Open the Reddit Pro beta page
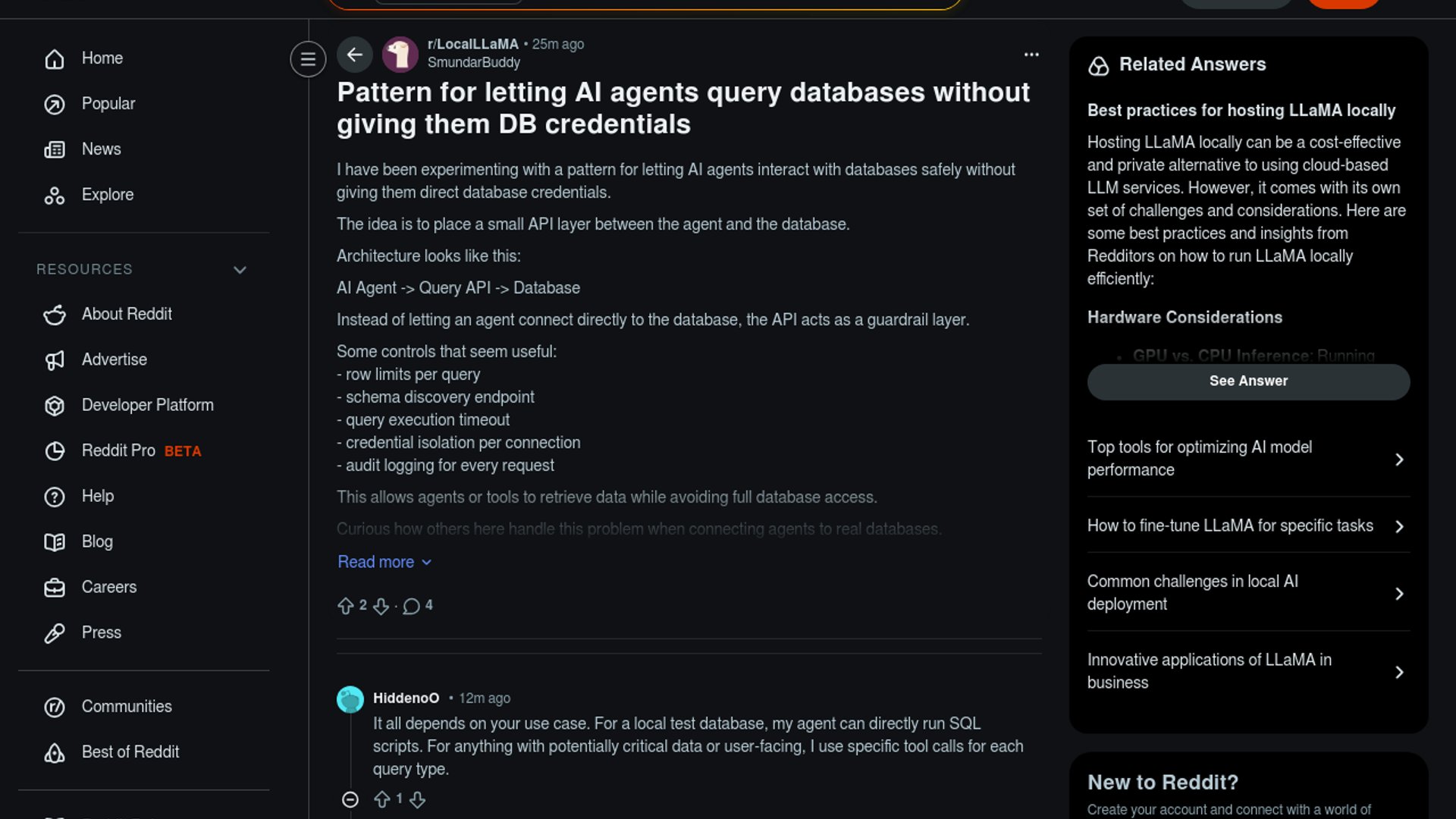 tap(118, 450)
